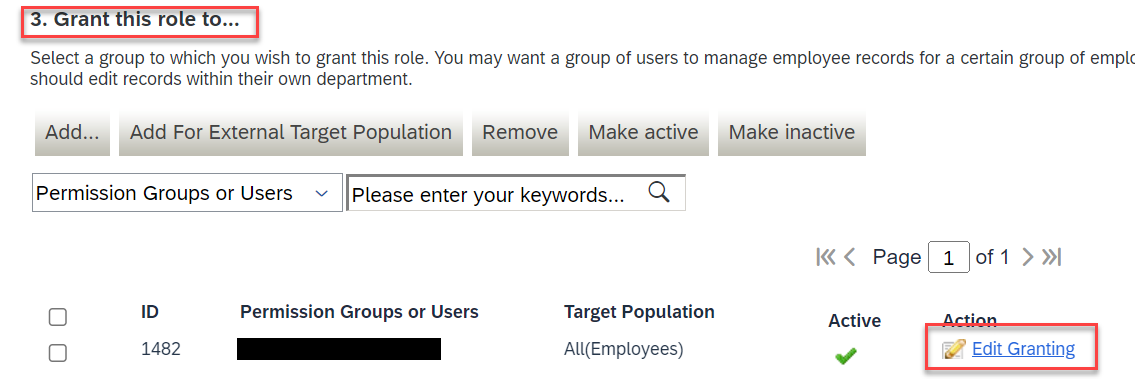Screen dimensions: 1135x379
Task: Open Permission Groups or Users dropdown
Action: pos(187,192)
